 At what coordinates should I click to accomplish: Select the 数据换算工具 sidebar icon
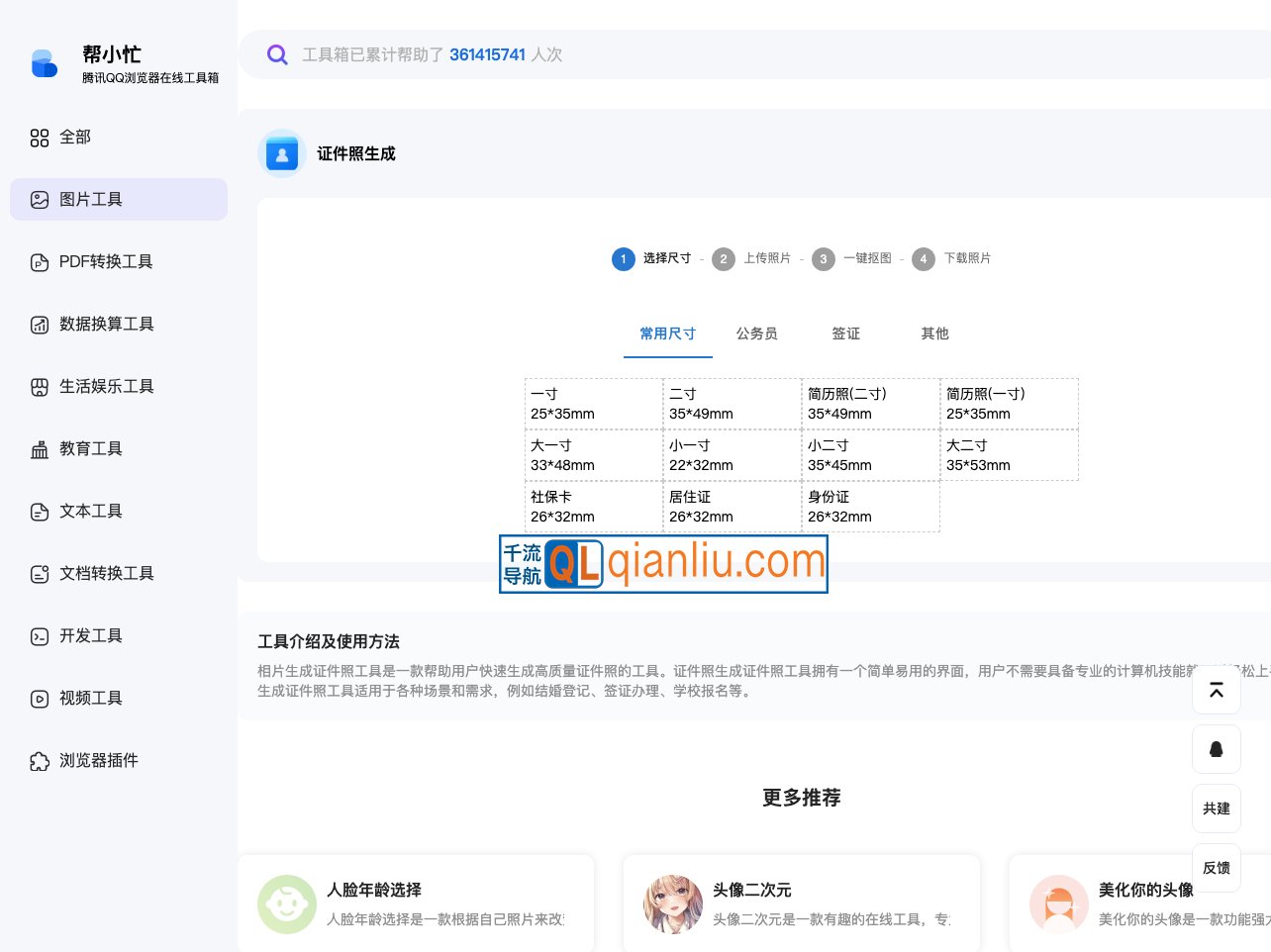(x=40, y=324)
